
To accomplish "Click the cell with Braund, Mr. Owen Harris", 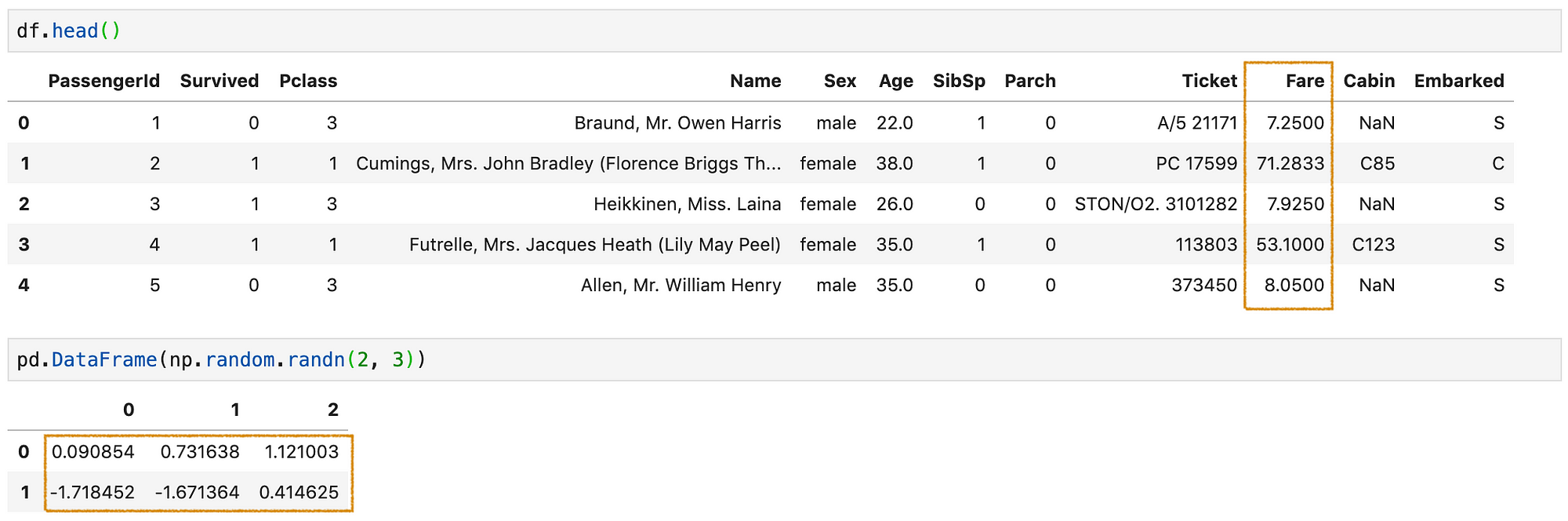I will click(677, 123).
